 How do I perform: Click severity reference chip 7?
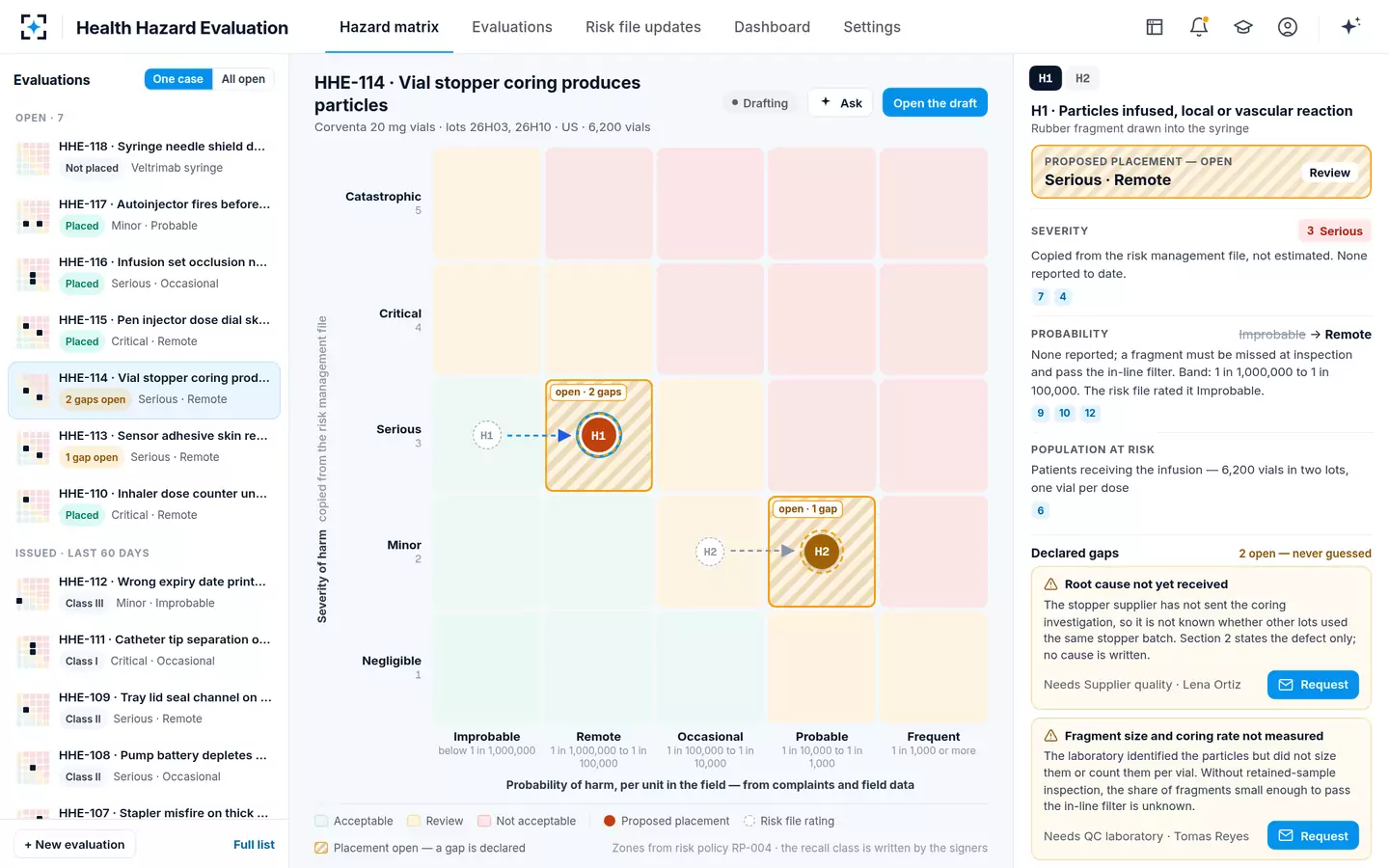coord(1040,297)
